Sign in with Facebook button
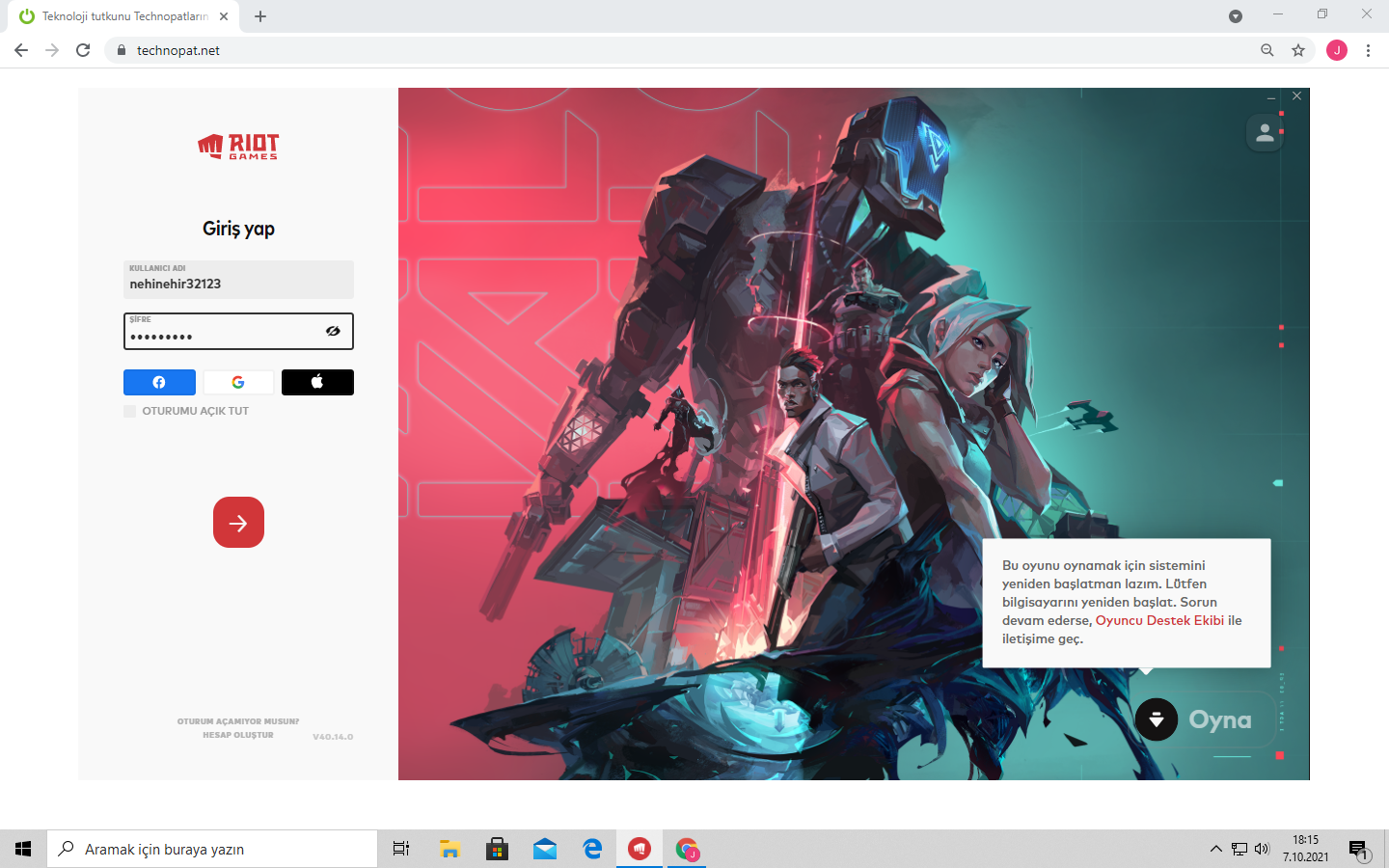The width and height of the screenshot is (1389, 868). click(x=159, y=383)
